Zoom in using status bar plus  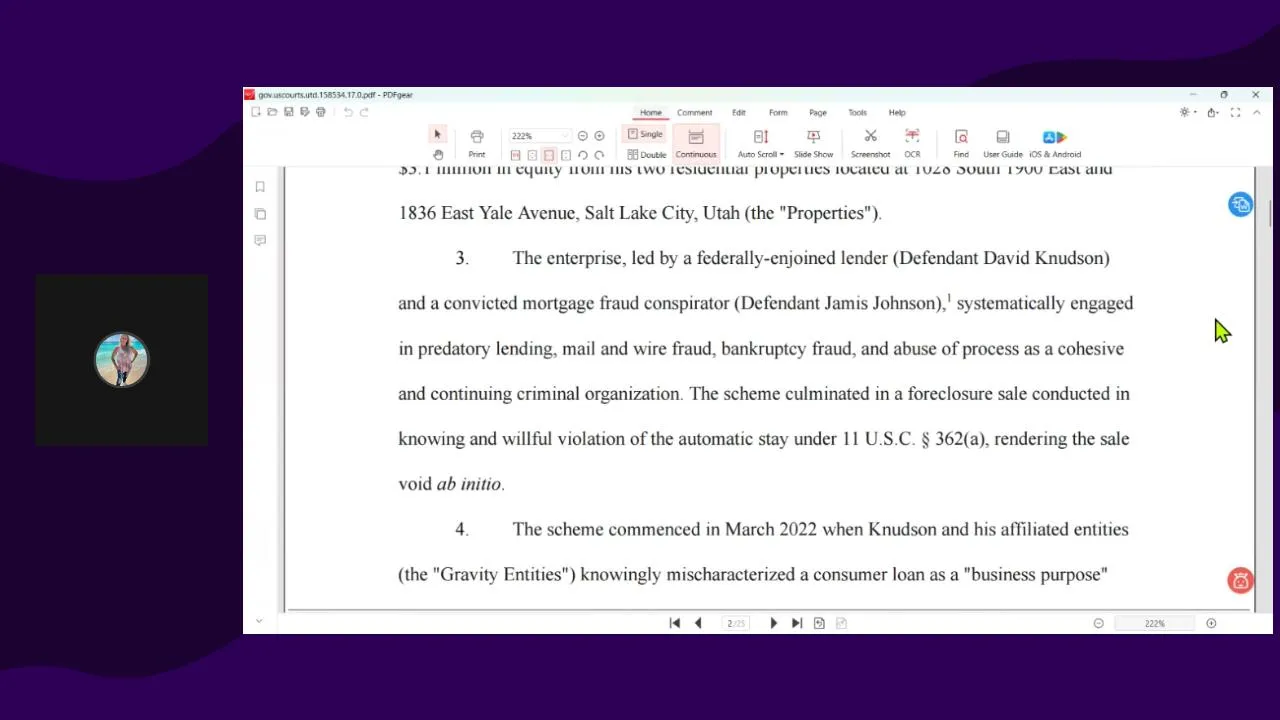pyautogui.click(x=1211, y=623)
